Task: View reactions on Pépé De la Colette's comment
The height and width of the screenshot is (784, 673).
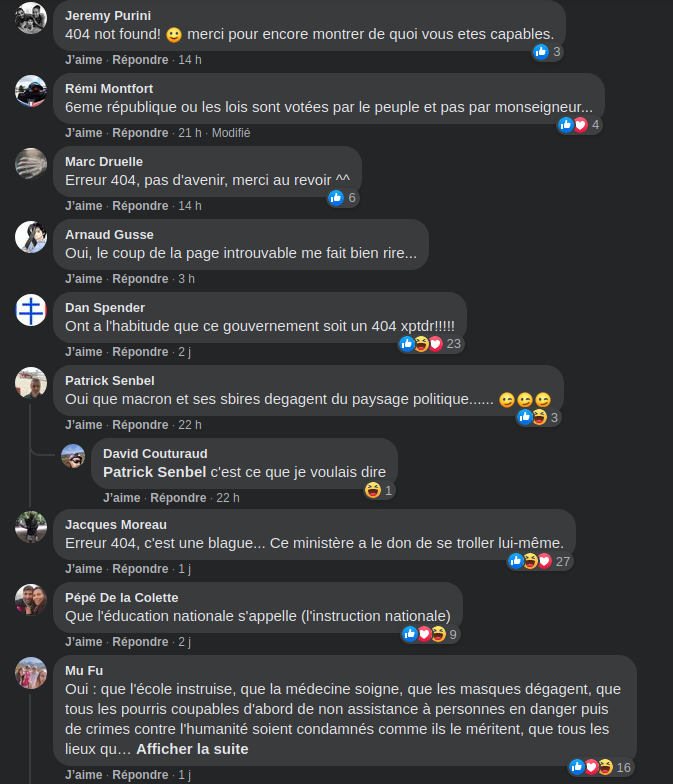Action: pyautogui.click(x=430, y=634)
